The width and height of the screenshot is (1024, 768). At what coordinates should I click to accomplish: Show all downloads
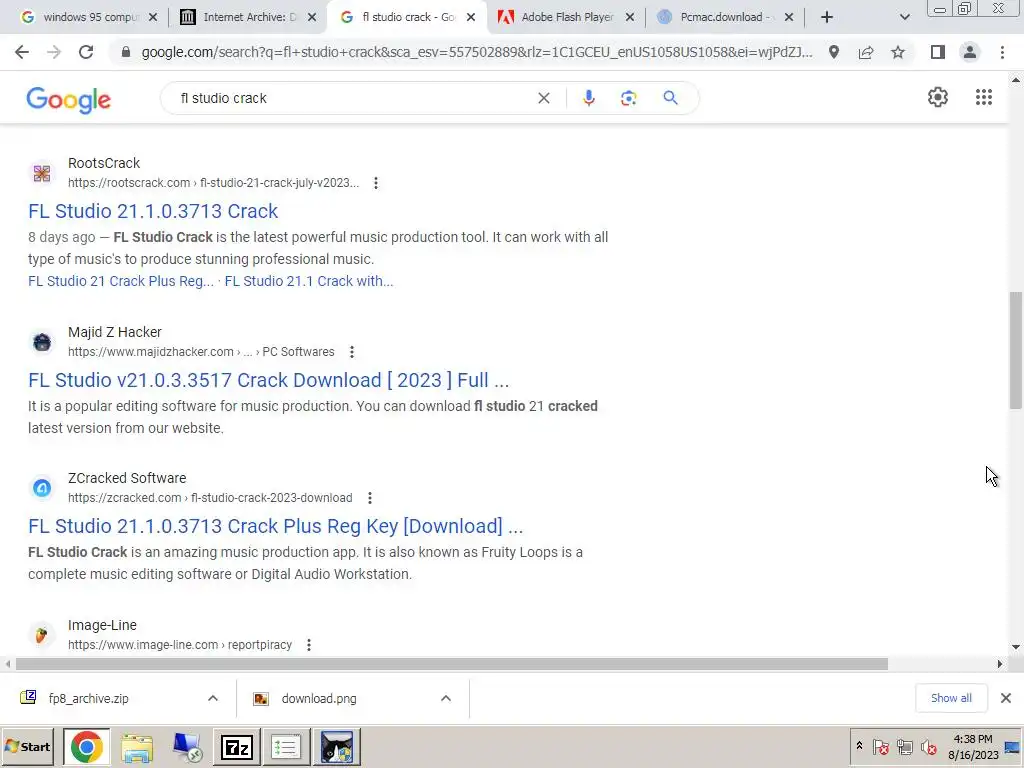[951, 698]
